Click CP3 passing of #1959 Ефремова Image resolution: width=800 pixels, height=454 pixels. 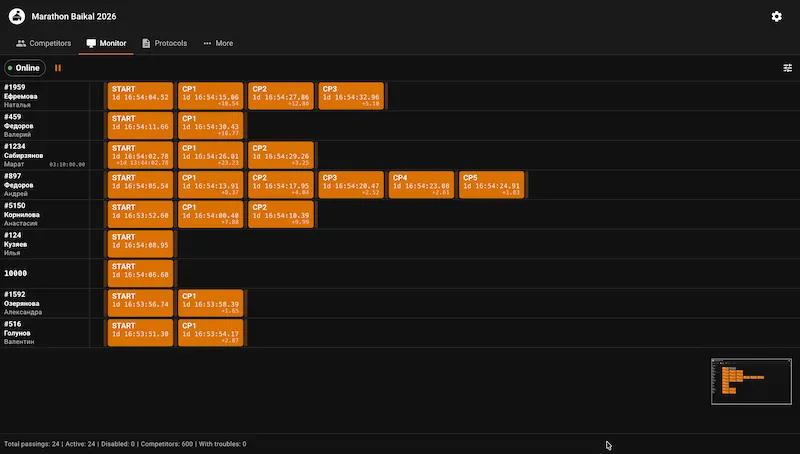[x=351, y=96]
